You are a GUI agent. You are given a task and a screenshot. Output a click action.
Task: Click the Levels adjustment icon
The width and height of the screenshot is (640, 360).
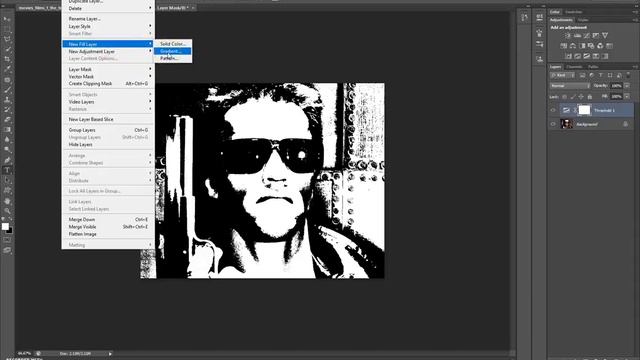coord(577,36)
